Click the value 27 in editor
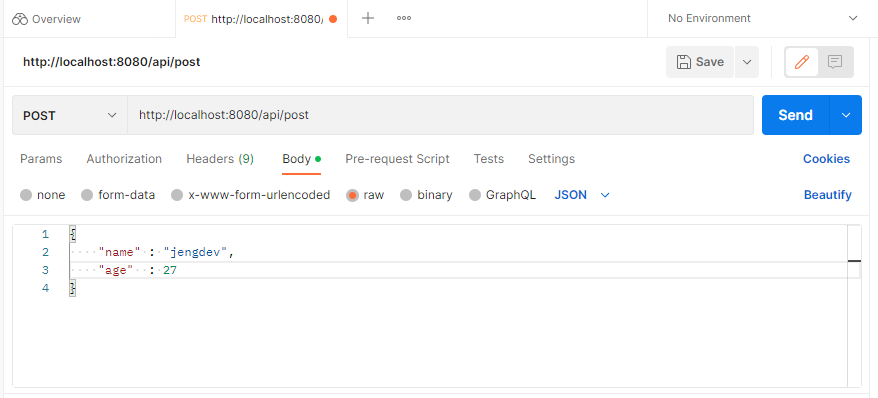 (170, 270)
